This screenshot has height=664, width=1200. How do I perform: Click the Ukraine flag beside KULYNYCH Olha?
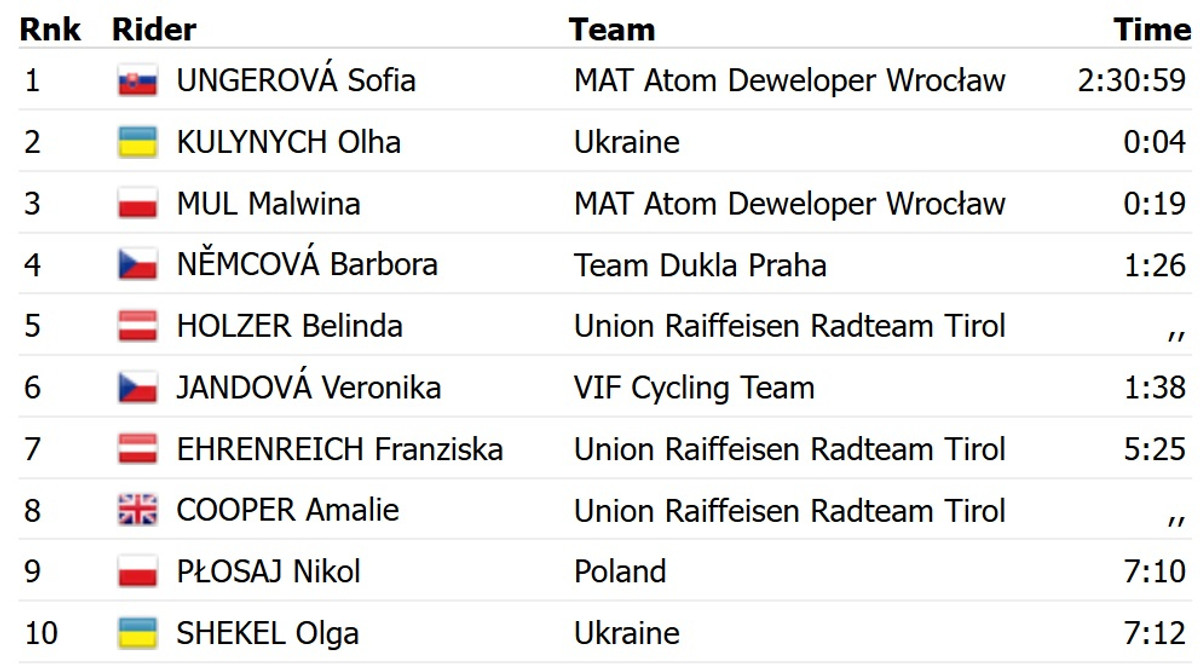click(137, 142)
